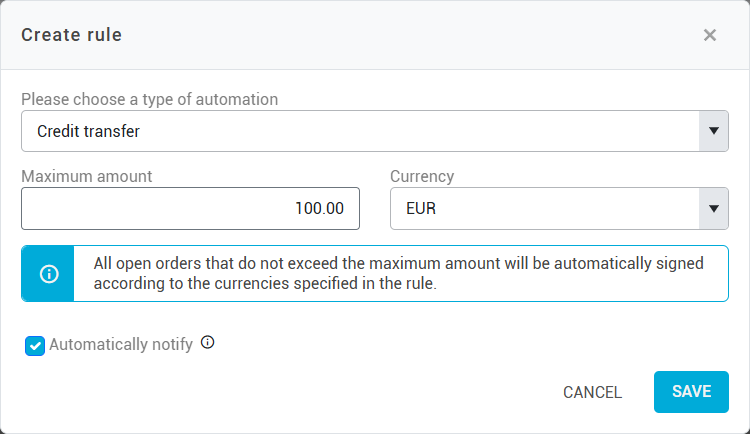Viewport: 750px width, 434px height.
Task: Open the type of automation dropdown arrow
Action: (713, 131)
